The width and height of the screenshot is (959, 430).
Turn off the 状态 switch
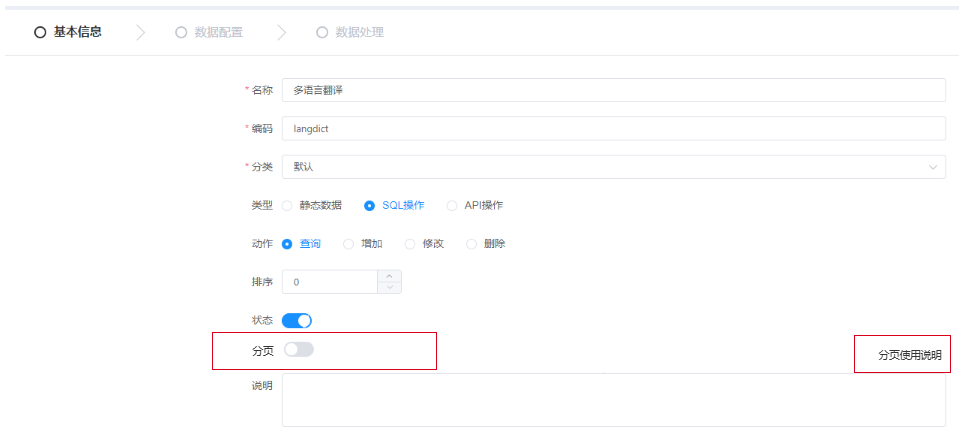pyautogui.click(x=297, y=321)
